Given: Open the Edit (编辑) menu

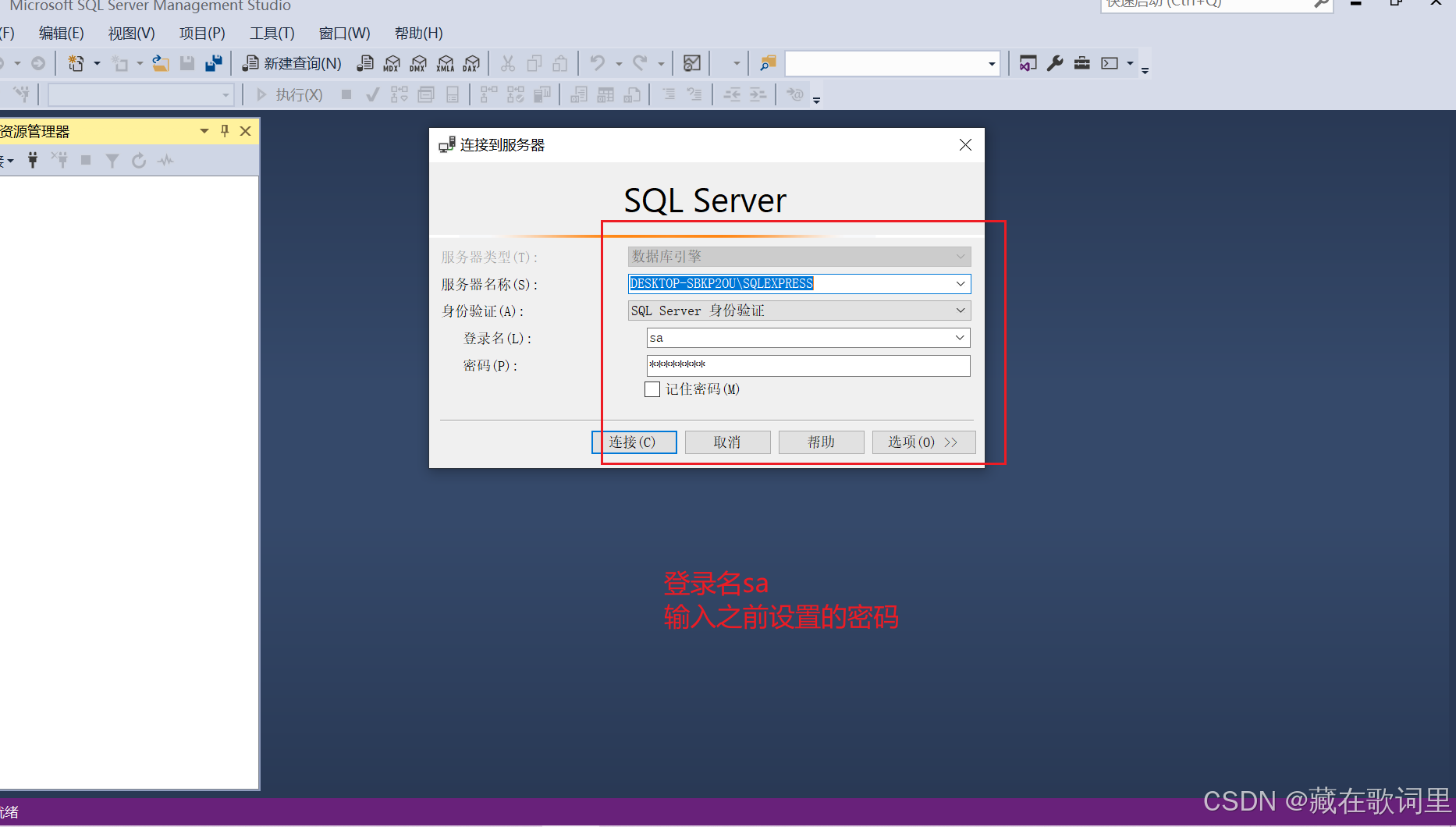Looking at the screenshot, I should point(61,33).
